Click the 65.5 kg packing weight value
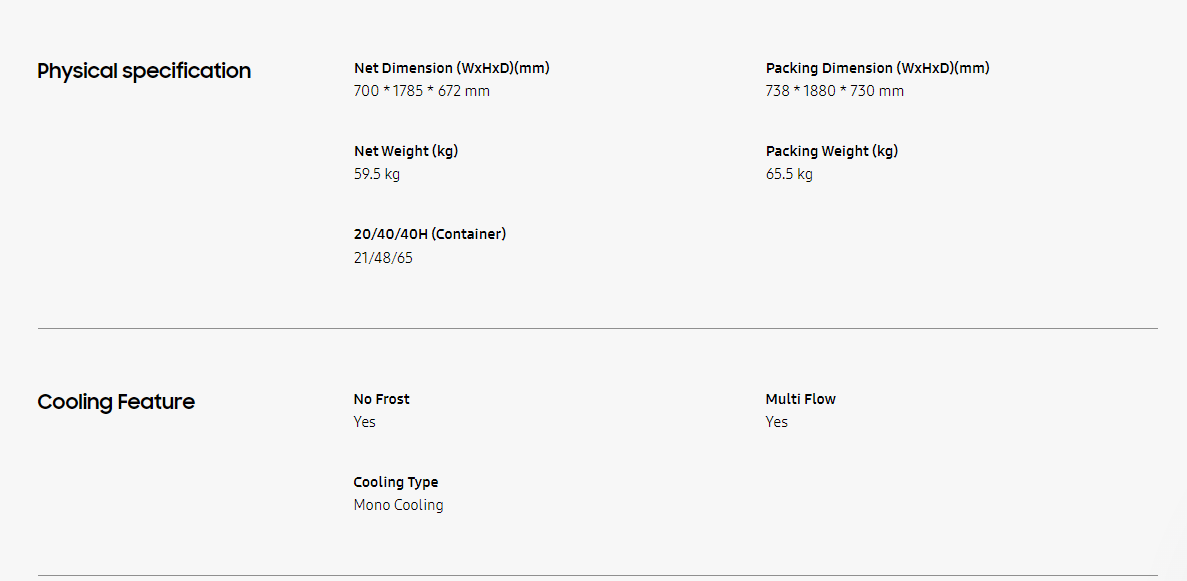The height and width of the screenshot is (581, 1187). point(789,174)
